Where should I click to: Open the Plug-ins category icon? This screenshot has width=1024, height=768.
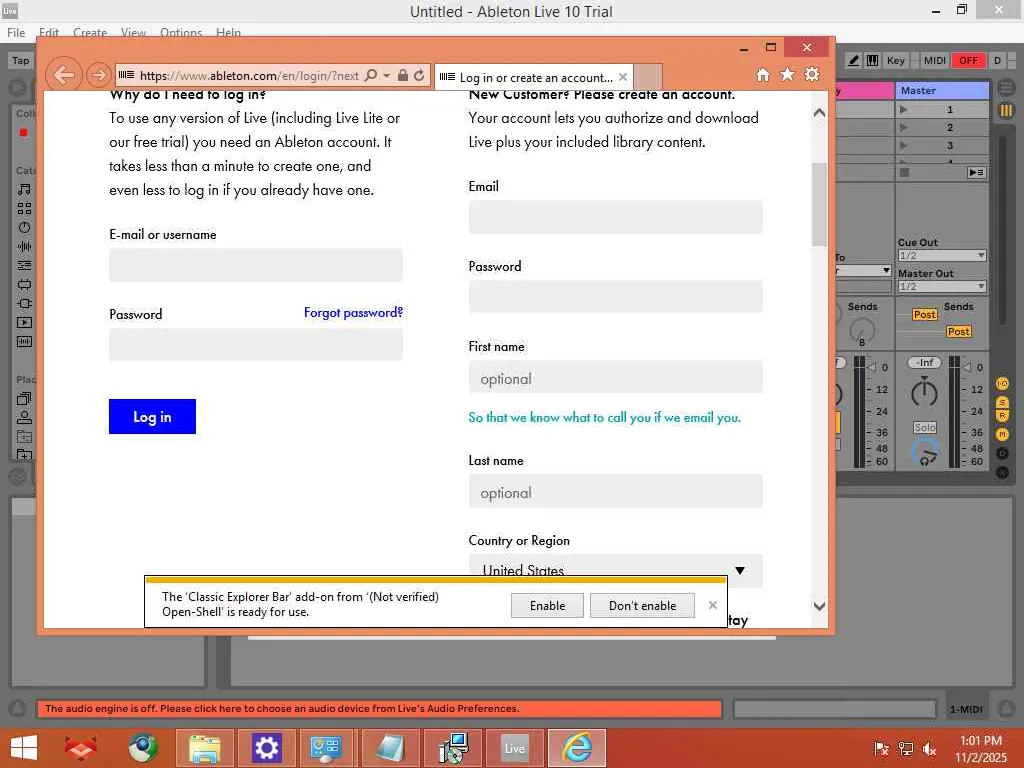pos(24,303)
